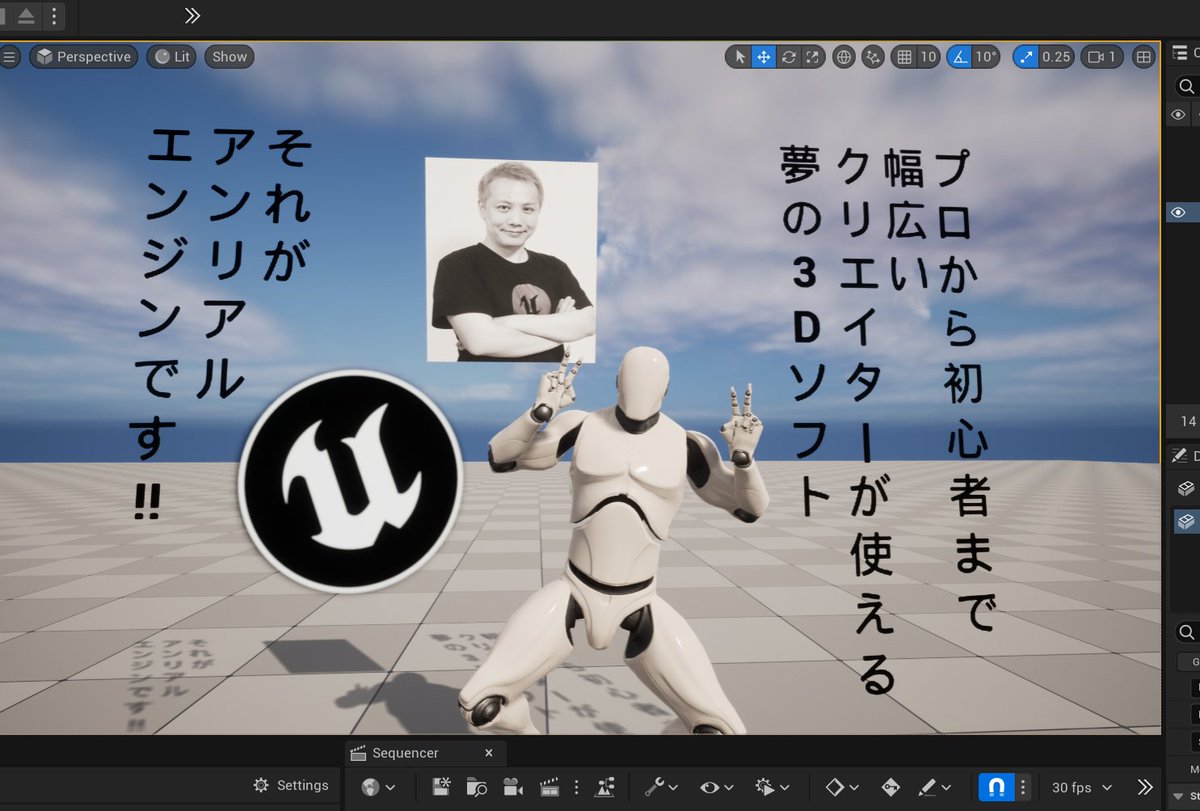Expand Sequencer toolbar overflow chevrons
This screenshot has height=811, width=1200.
pyautogui.click(x=1145, y=787)
